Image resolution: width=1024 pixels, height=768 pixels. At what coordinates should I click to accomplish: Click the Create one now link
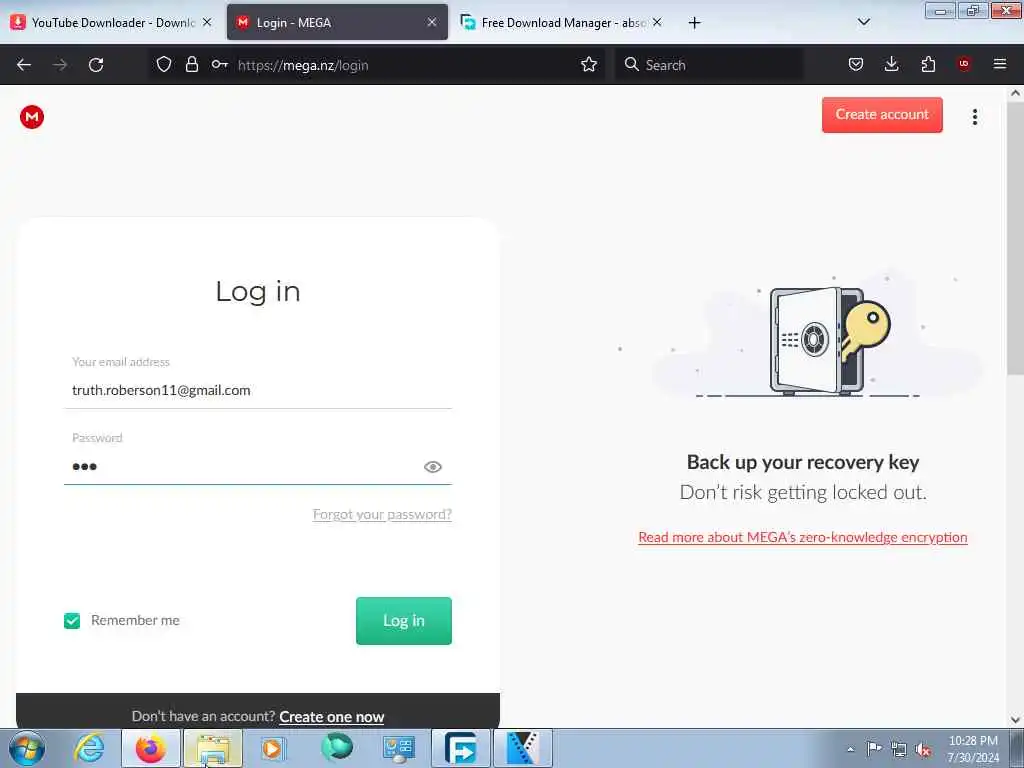pos(332,716)
